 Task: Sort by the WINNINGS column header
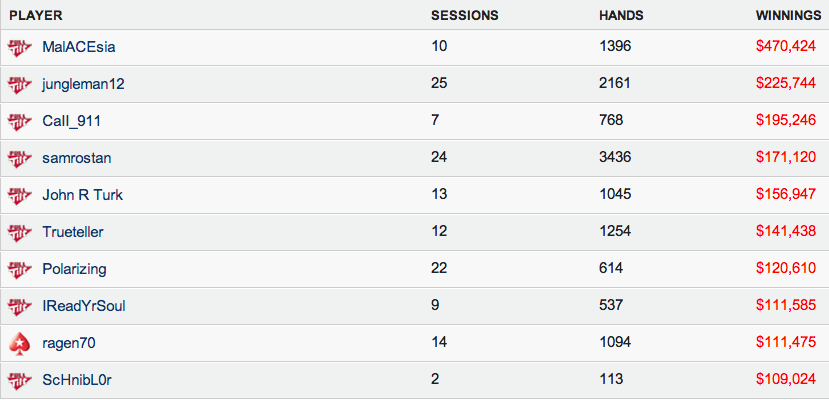(x=789, y=15)
